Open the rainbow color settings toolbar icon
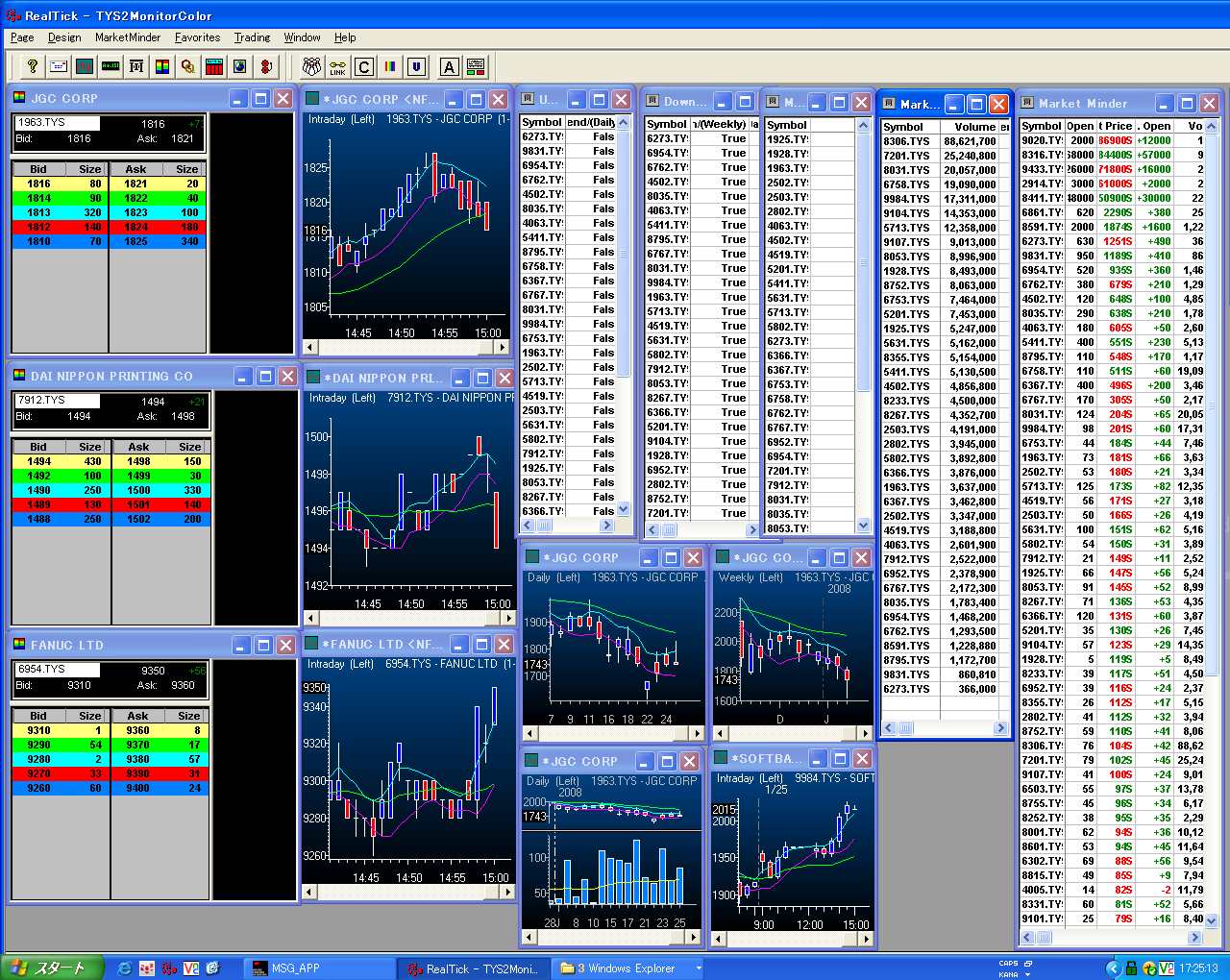1230x980 pixels. pyautogui.click(x=390, y=66)
